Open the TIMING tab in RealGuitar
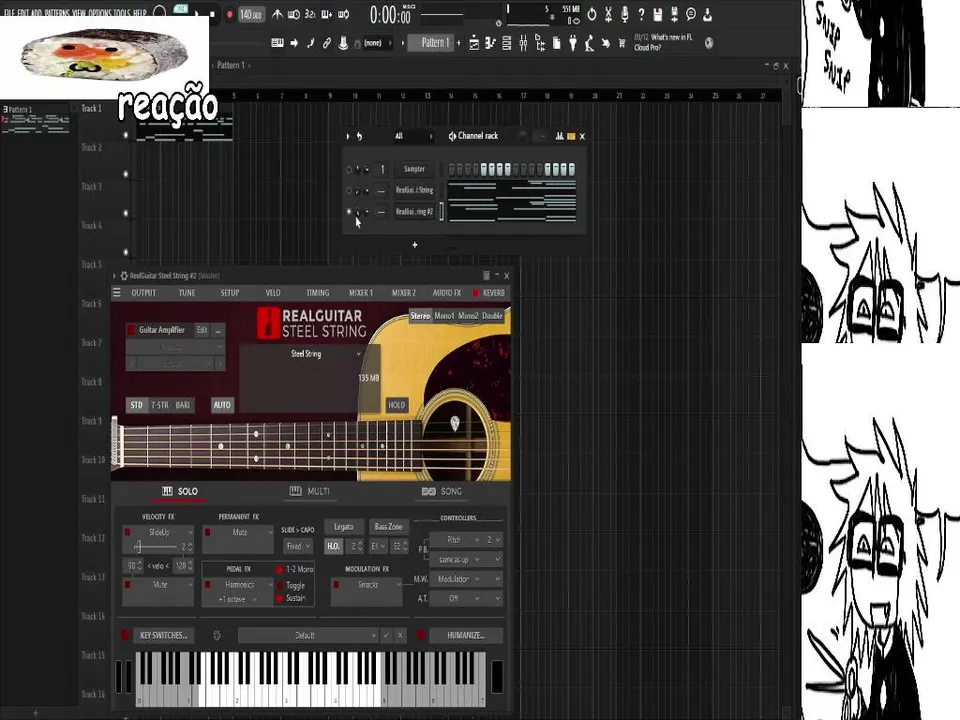The image size is (960, 720). (x=317, y=293)
